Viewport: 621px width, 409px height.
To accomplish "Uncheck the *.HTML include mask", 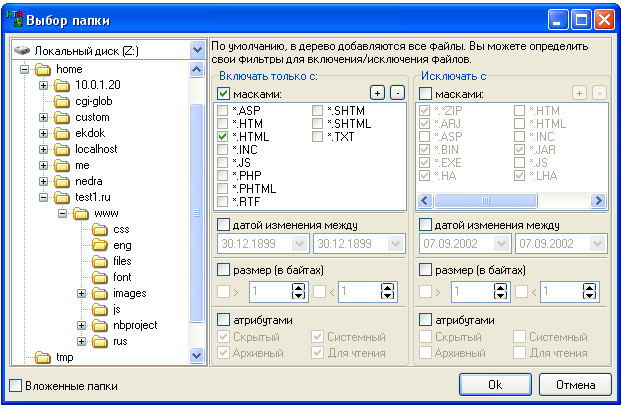I will coord(223,137).
